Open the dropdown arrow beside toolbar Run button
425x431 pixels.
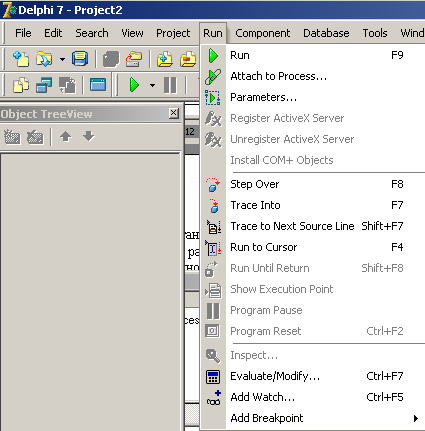point(152,85)
